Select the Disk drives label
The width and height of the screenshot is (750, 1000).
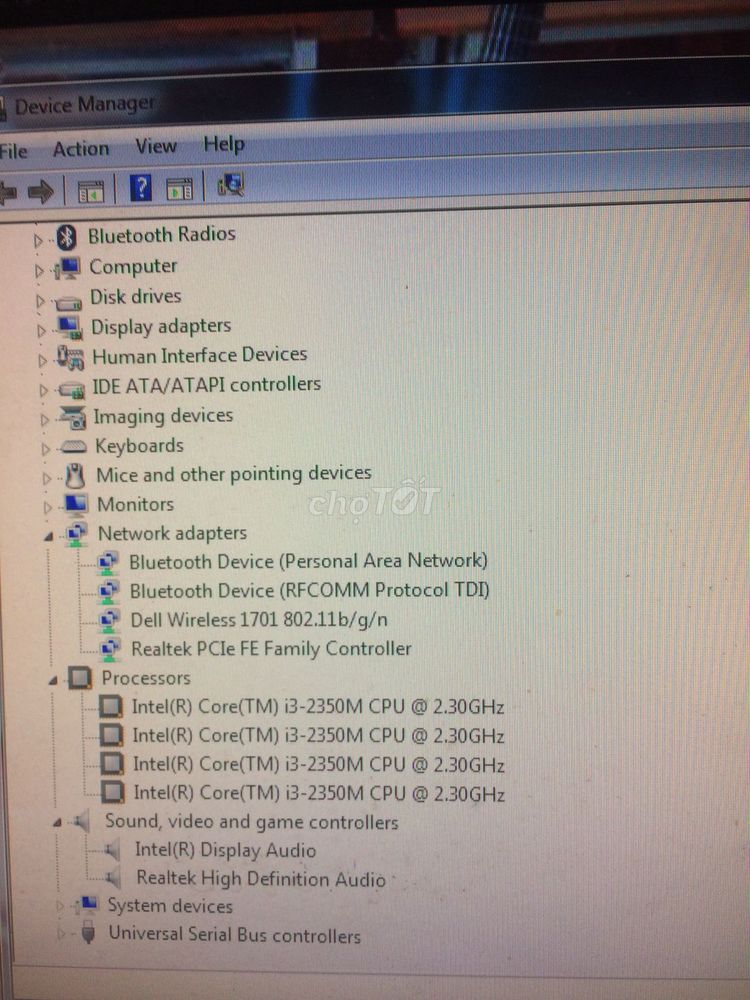[135, 297]
